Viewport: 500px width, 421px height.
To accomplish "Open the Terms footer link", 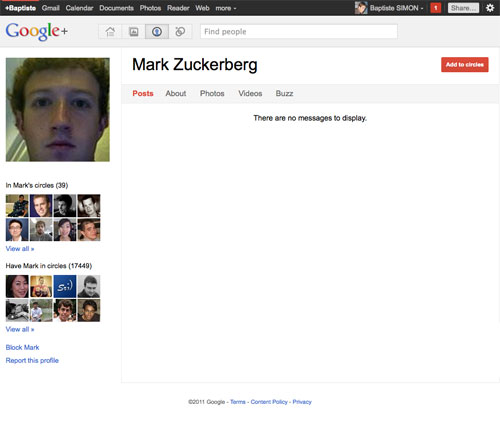I will (238, 402).
